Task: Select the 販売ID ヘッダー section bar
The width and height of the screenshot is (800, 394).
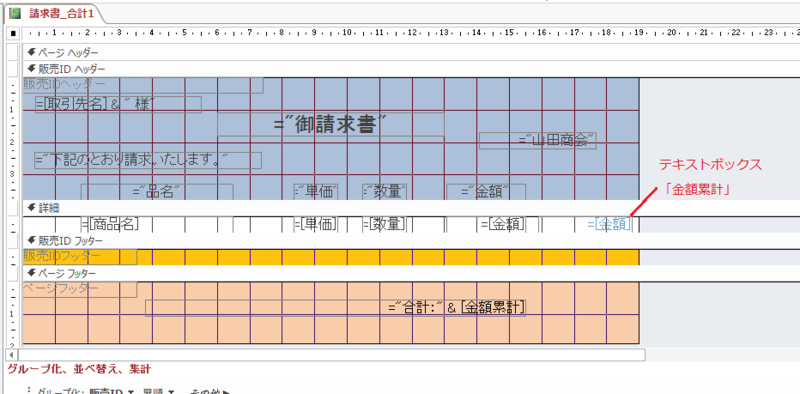Action: click(x=411, y=69)
